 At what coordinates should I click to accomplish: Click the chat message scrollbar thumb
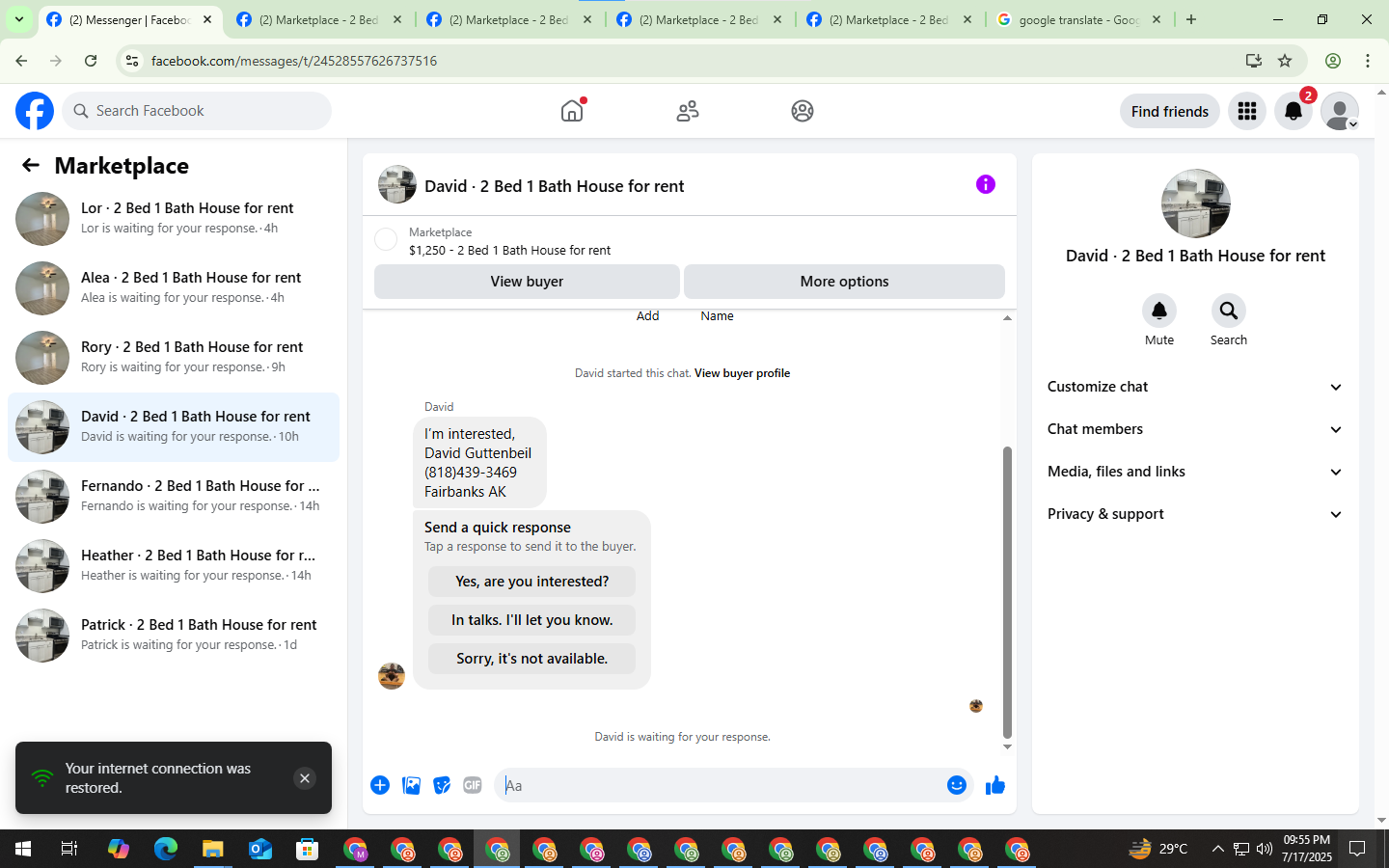tap(1007, 592)
